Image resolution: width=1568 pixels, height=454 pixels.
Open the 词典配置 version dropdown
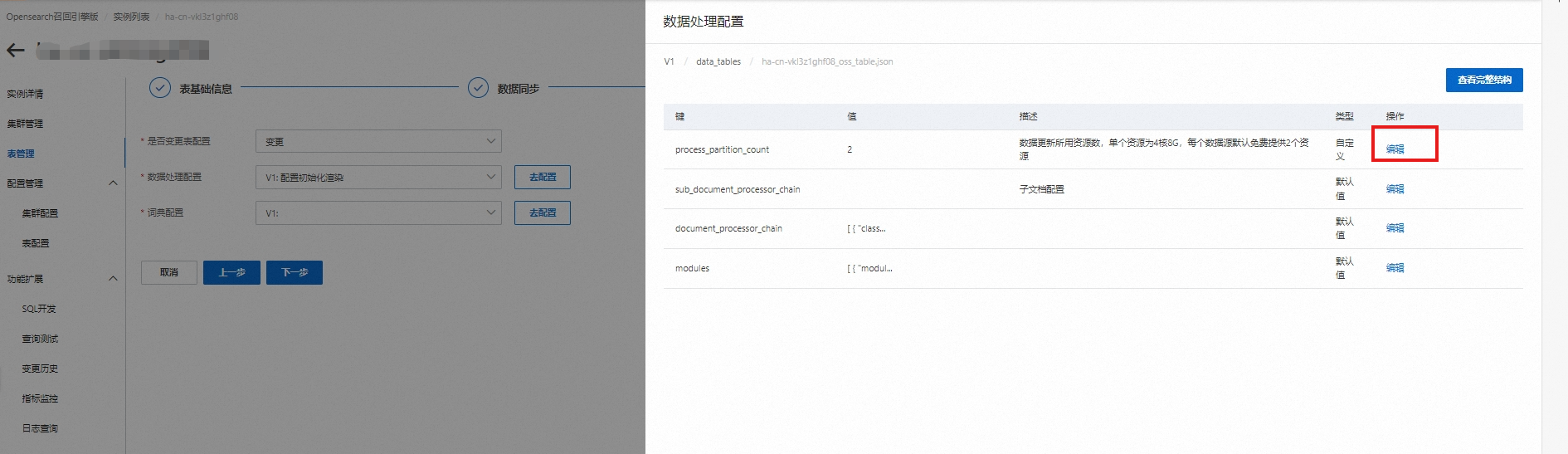(x=378, y=212)
